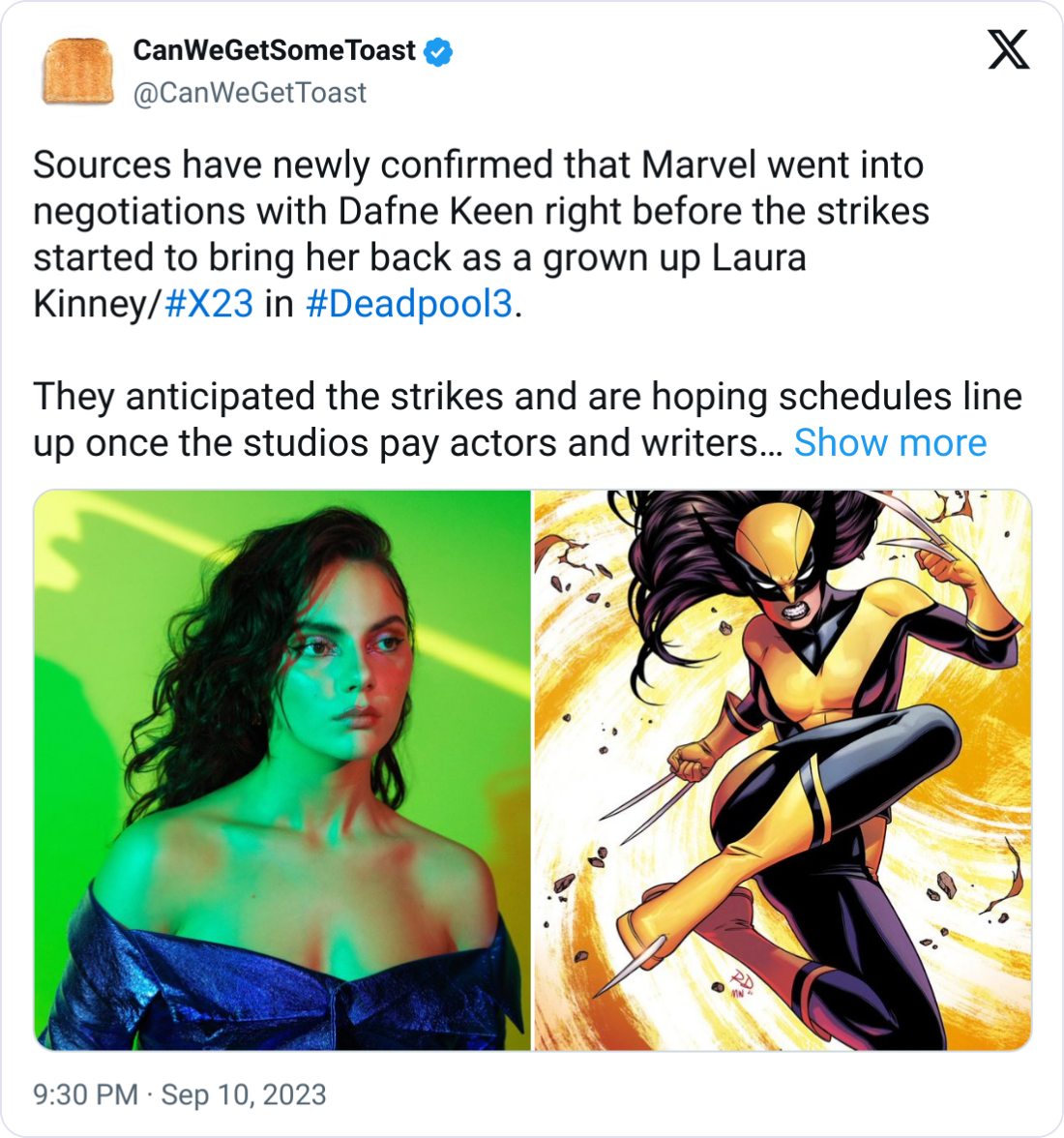This screenshot has width=1064, height=1138.
Task: Click the paragraph starting 'They anticipated the strikes'
Action: [527, 420]
